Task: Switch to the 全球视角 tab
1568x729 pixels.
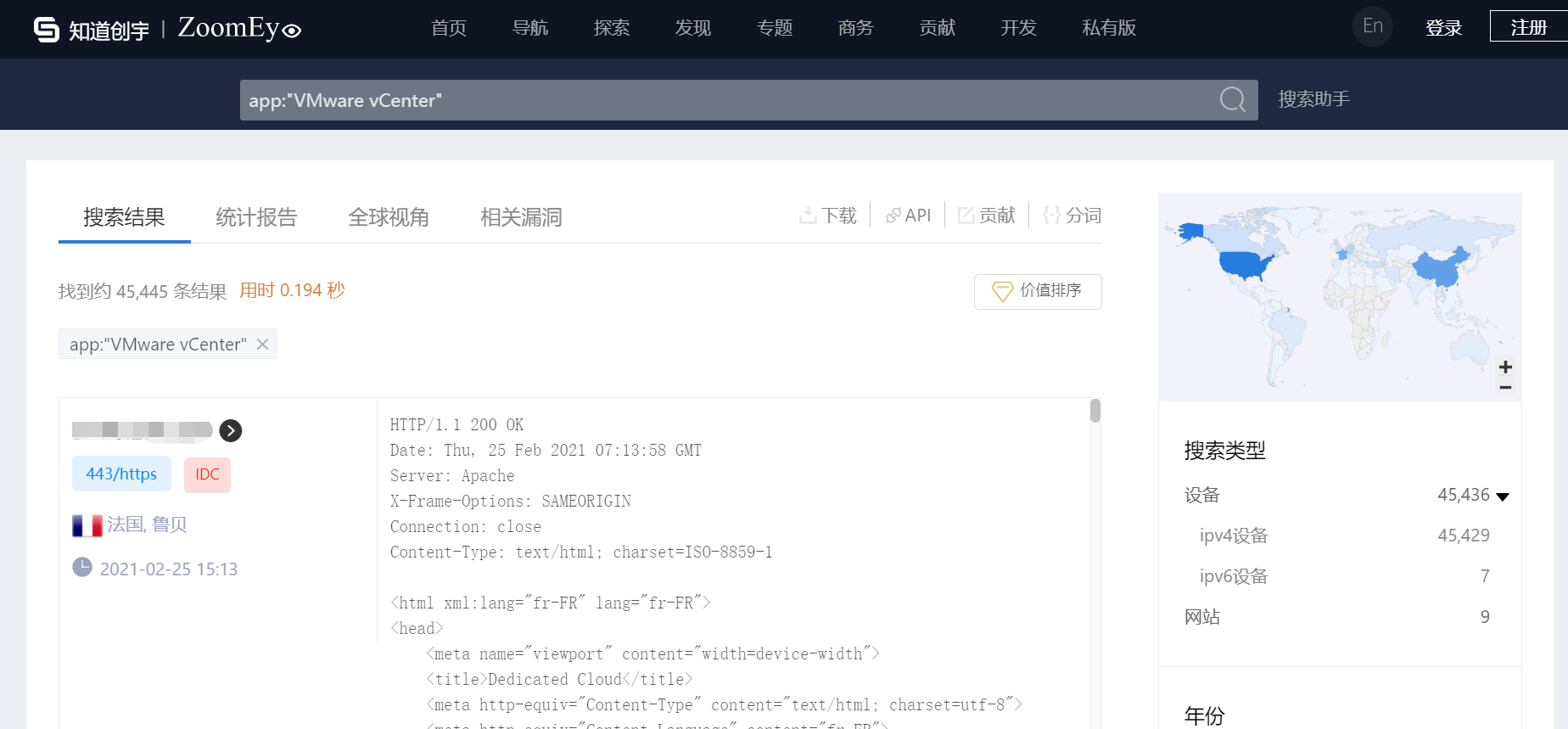Action: tap(389, 217)
